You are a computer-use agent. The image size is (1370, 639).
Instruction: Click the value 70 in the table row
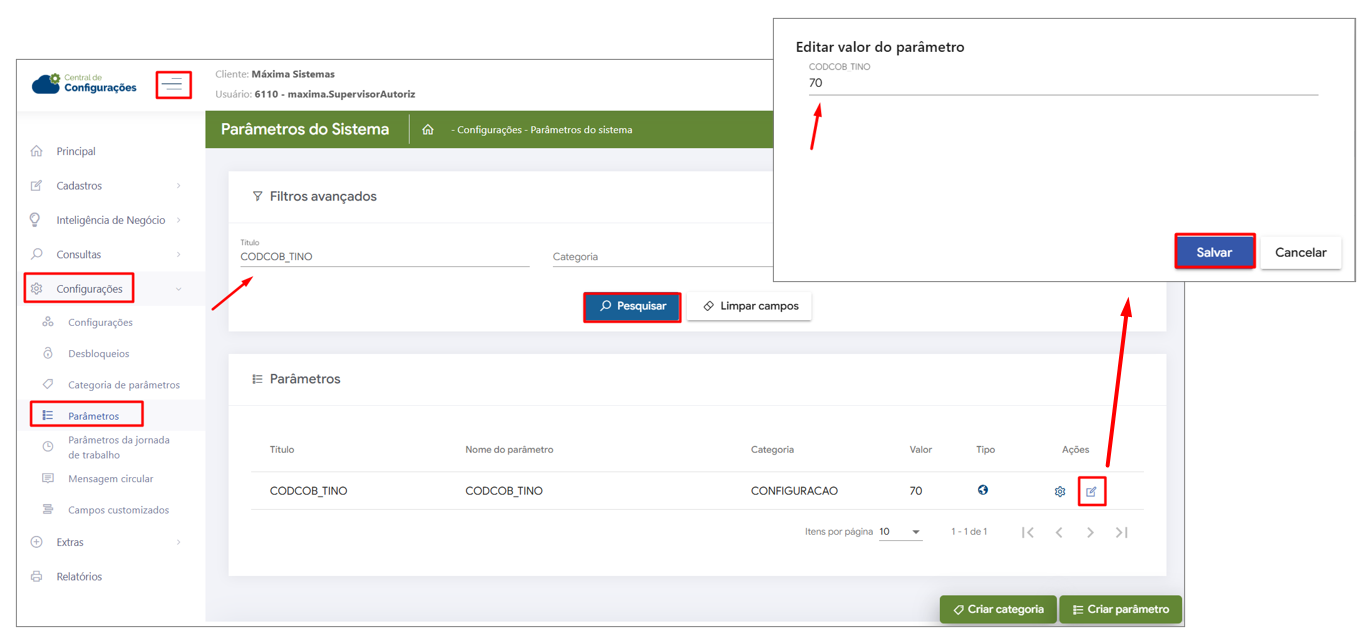[916, 491]
